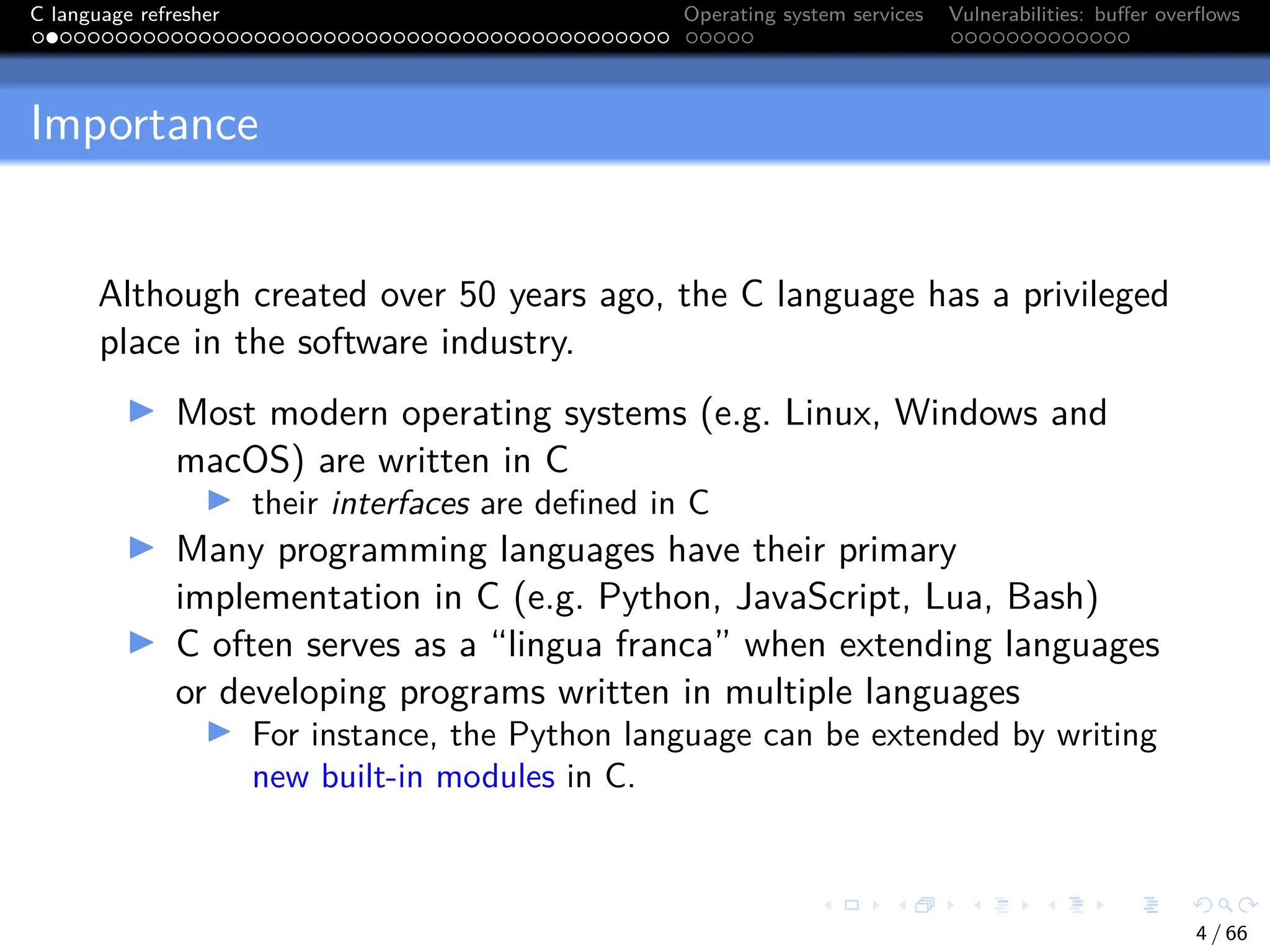The height and width of the screenshot is (952, 1270).
Task: Click first dot under Vulnerabilities: buffer overflows
Action: [x=957, y=38]
